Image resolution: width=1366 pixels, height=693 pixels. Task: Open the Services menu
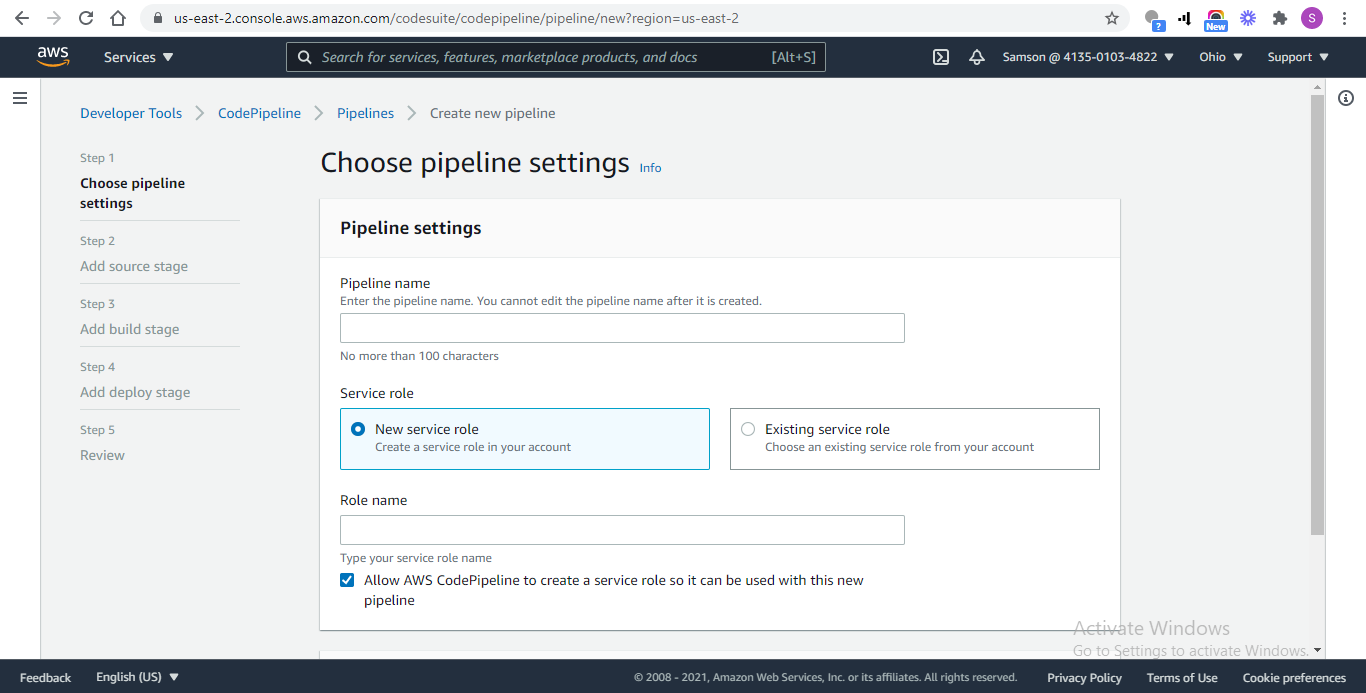pos(137,57)
